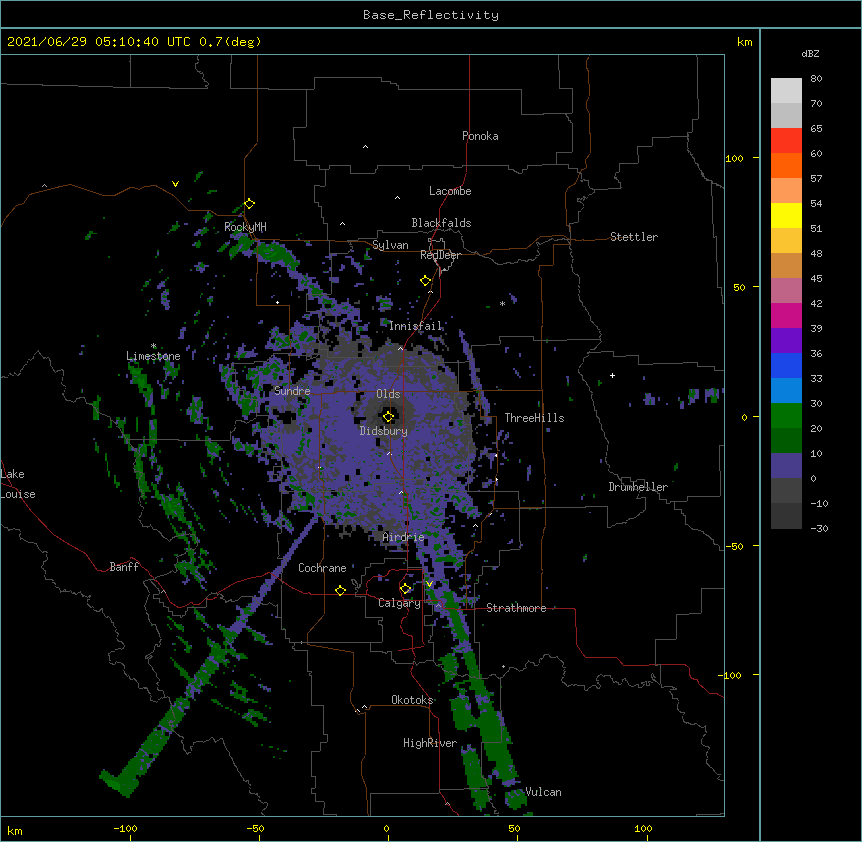Viewport: 862px width, 842px height.
Task: Click the Strathmore label
Action: click(x=516, y=608)
